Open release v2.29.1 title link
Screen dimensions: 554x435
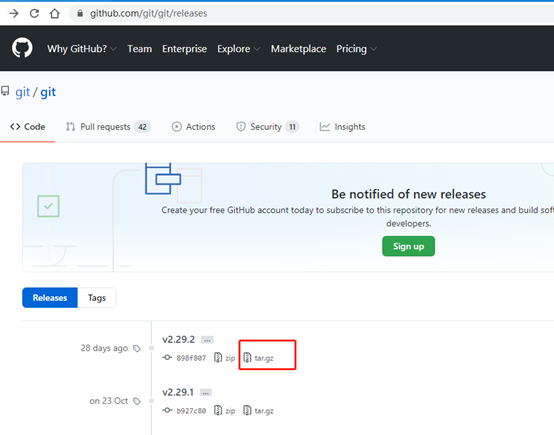[178, 392]
